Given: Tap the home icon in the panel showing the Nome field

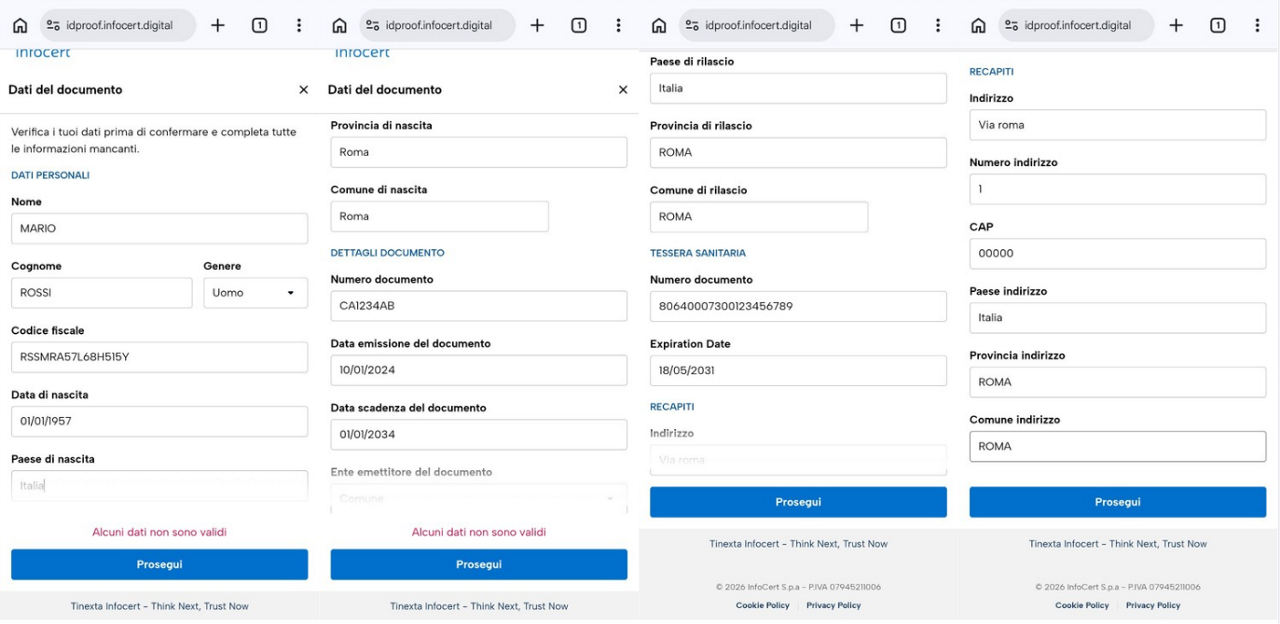Looking at the screenshot, I should coord(19,26).
